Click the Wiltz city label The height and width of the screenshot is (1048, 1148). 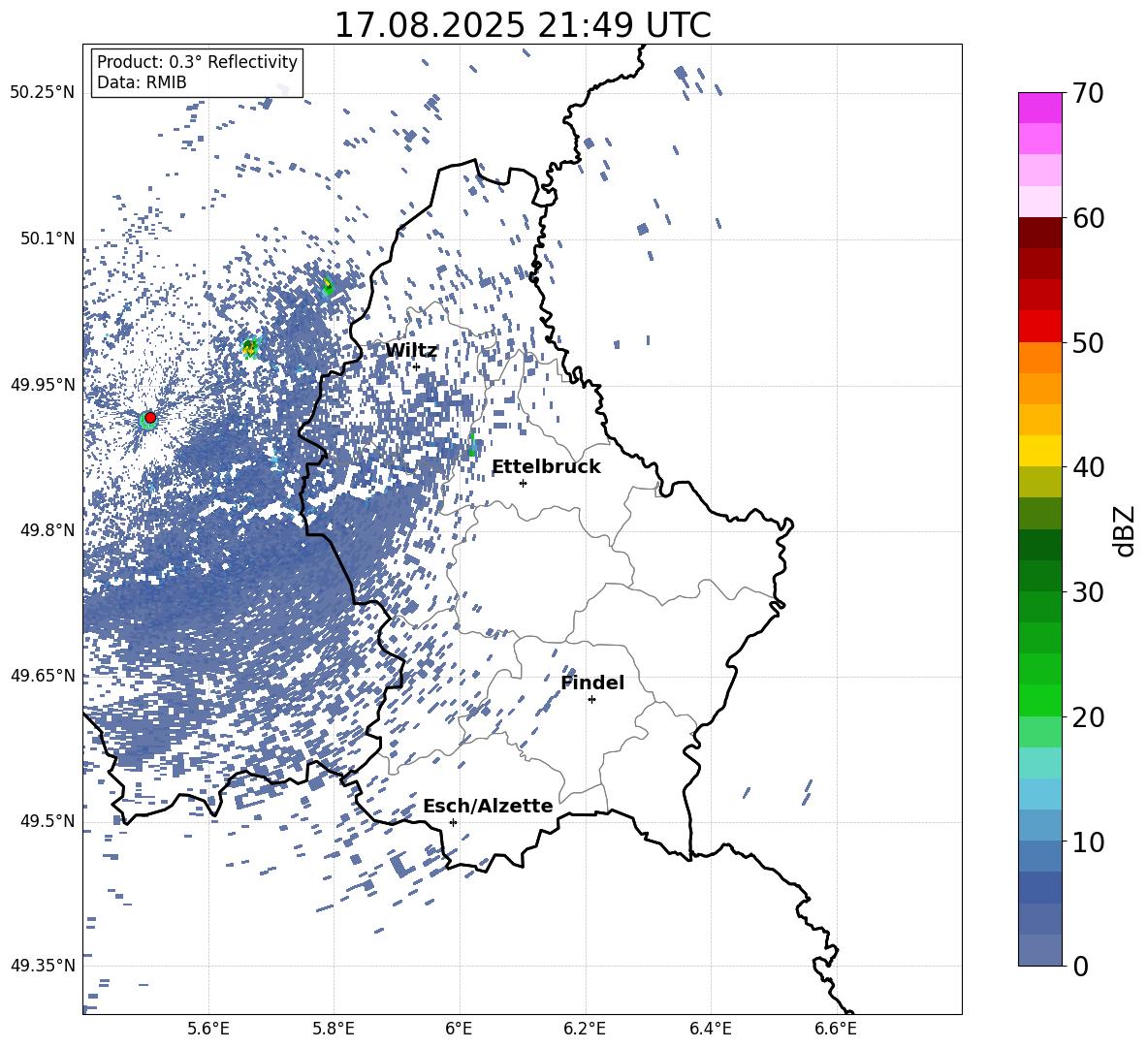411,351
